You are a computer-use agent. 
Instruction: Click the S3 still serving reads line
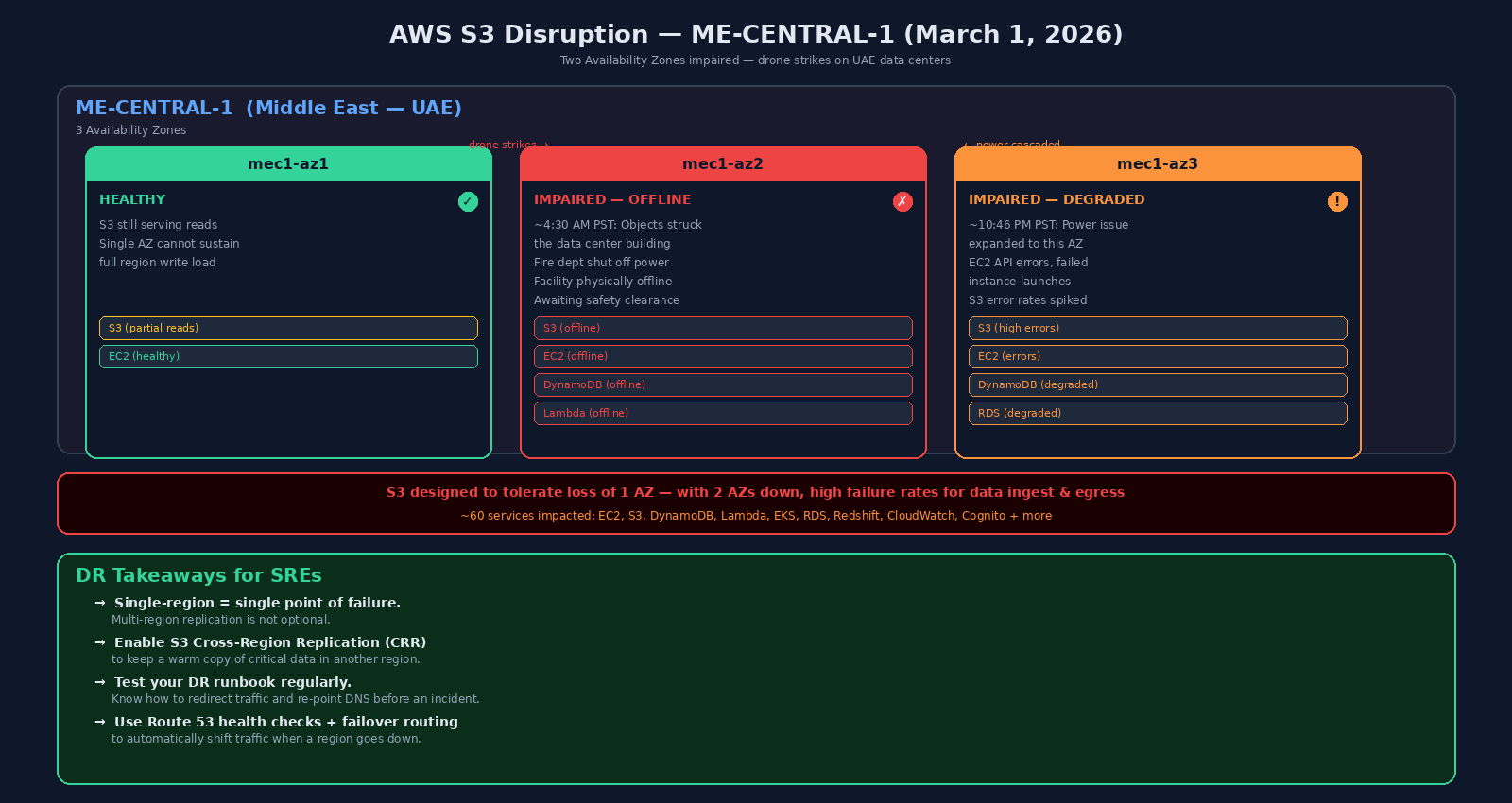click(158, 225)
